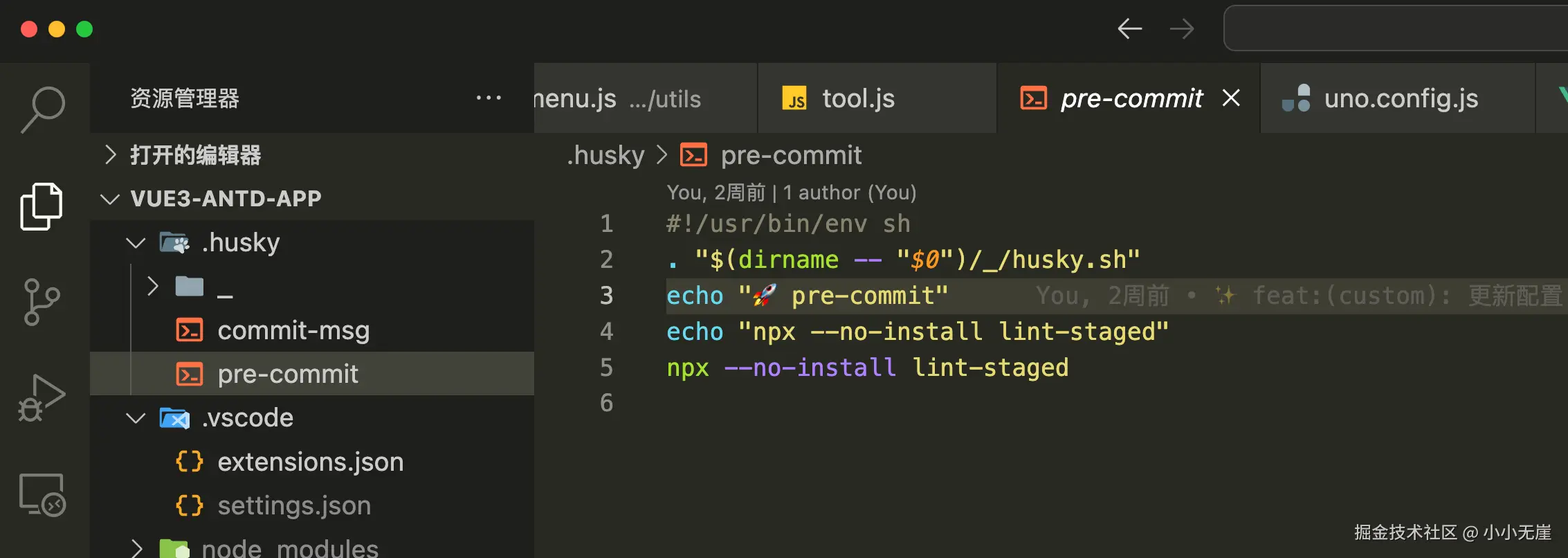Viewport: 1568px width, 558px height.
Task: Click the uno.config.js tab icon
Action: point(1296,98)
